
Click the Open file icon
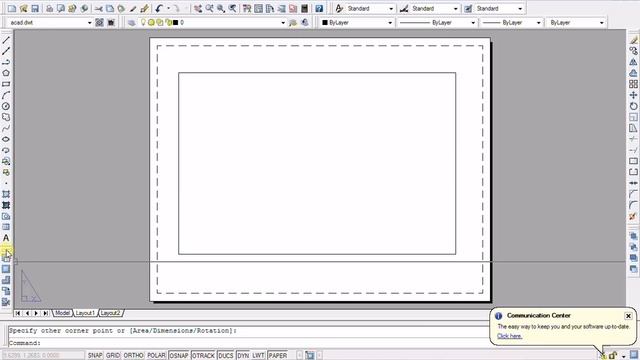point(23,8)
